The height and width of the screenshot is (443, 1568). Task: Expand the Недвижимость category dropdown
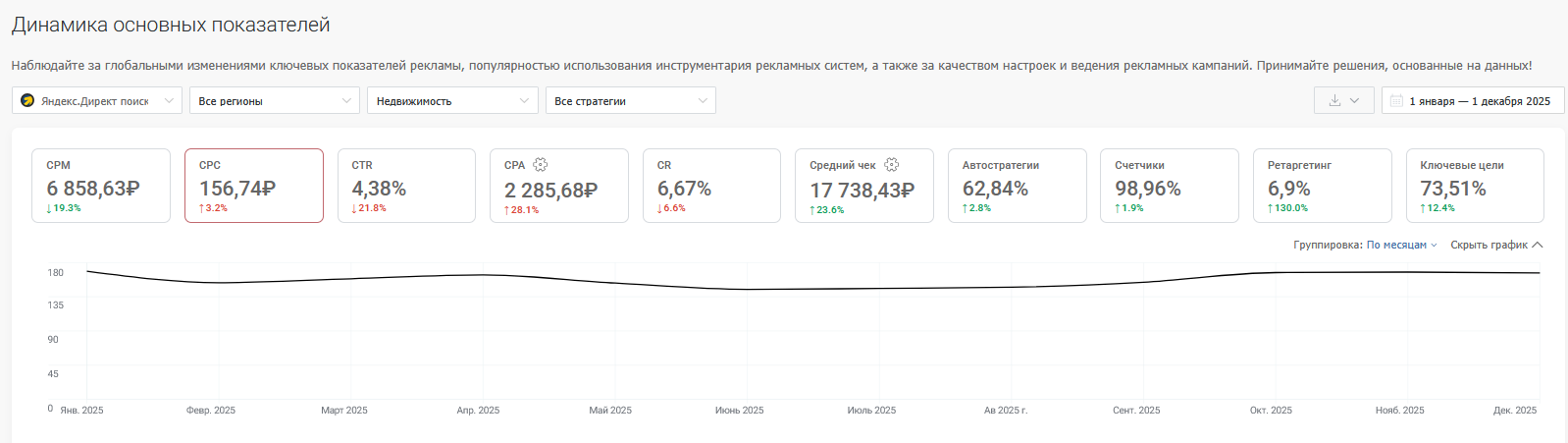coord(452,100)
